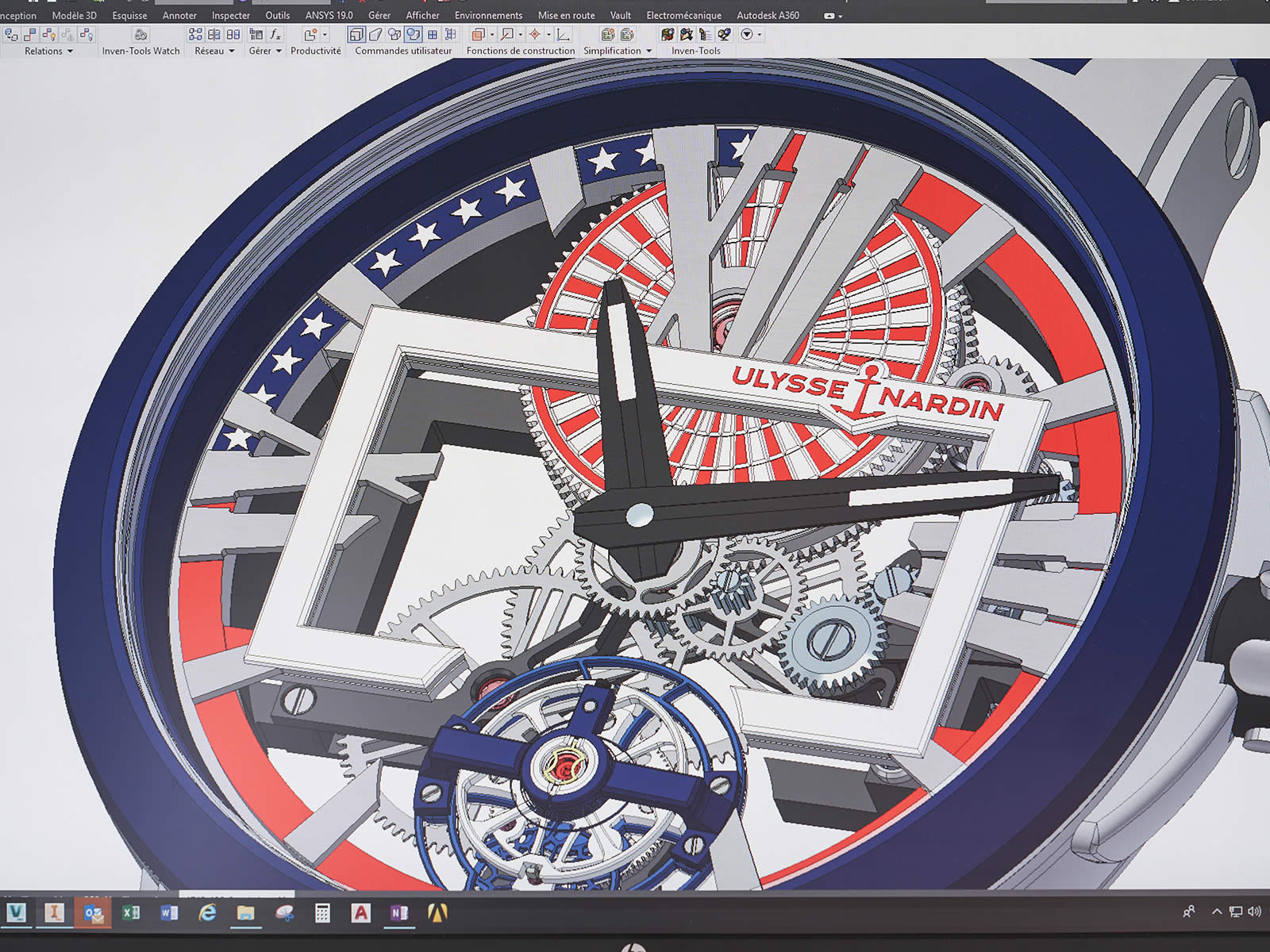Click the work axis icon in Fonctions de construction
The image size is (1270, 952).
click(507, 34)
